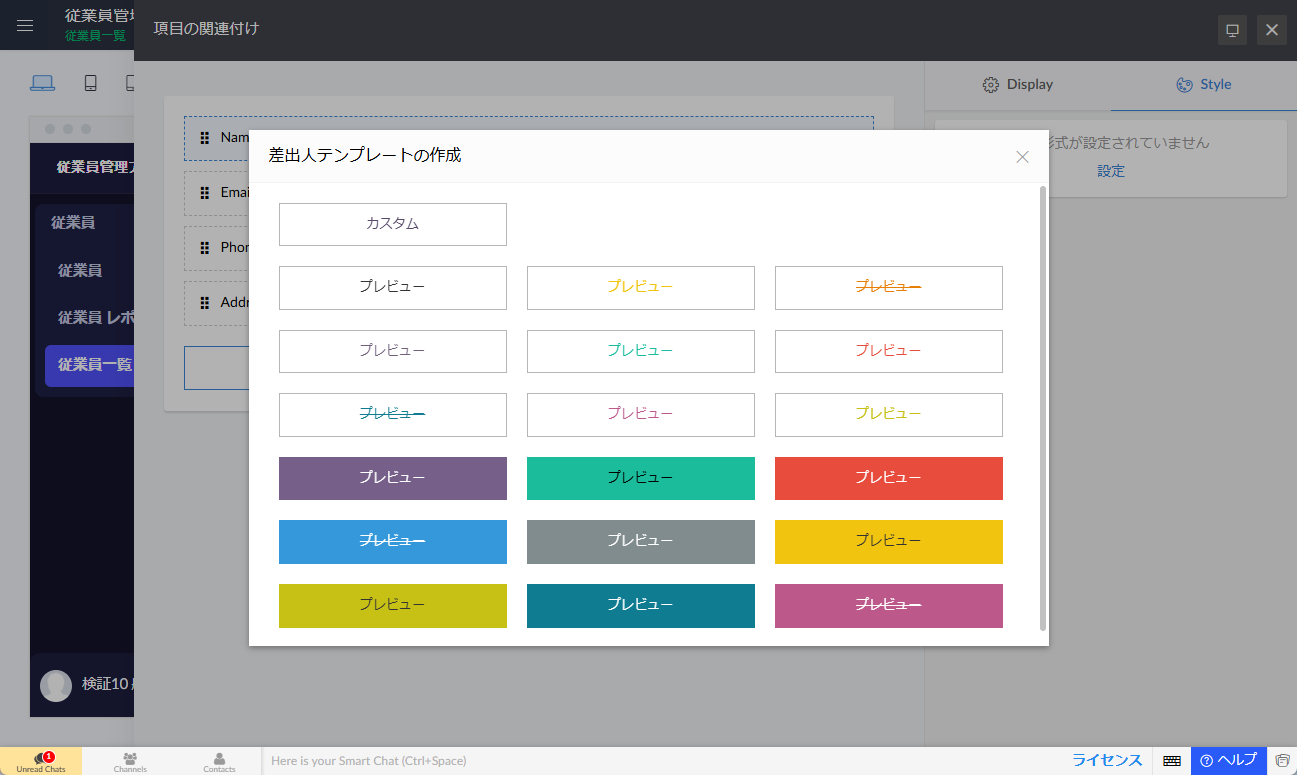Screen dimensions: 1297x775
Task: Click the keyboard icon in bottom bar
Action: [x=1172, y=761]
